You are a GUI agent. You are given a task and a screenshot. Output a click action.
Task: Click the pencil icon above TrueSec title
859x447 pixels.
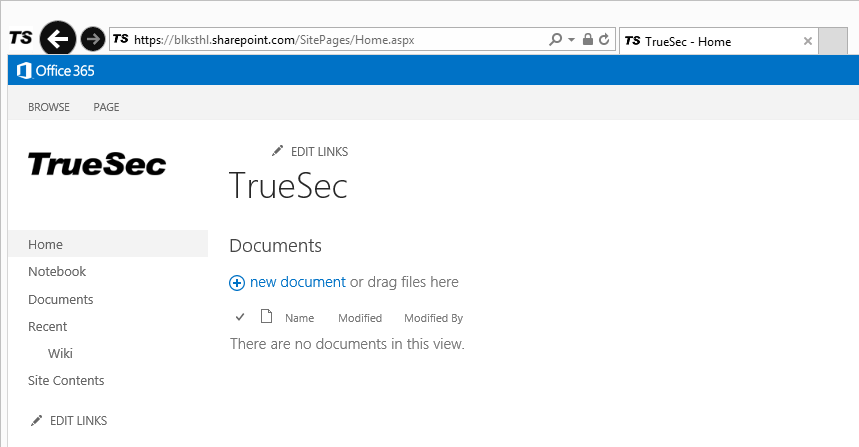coord(278,151)
